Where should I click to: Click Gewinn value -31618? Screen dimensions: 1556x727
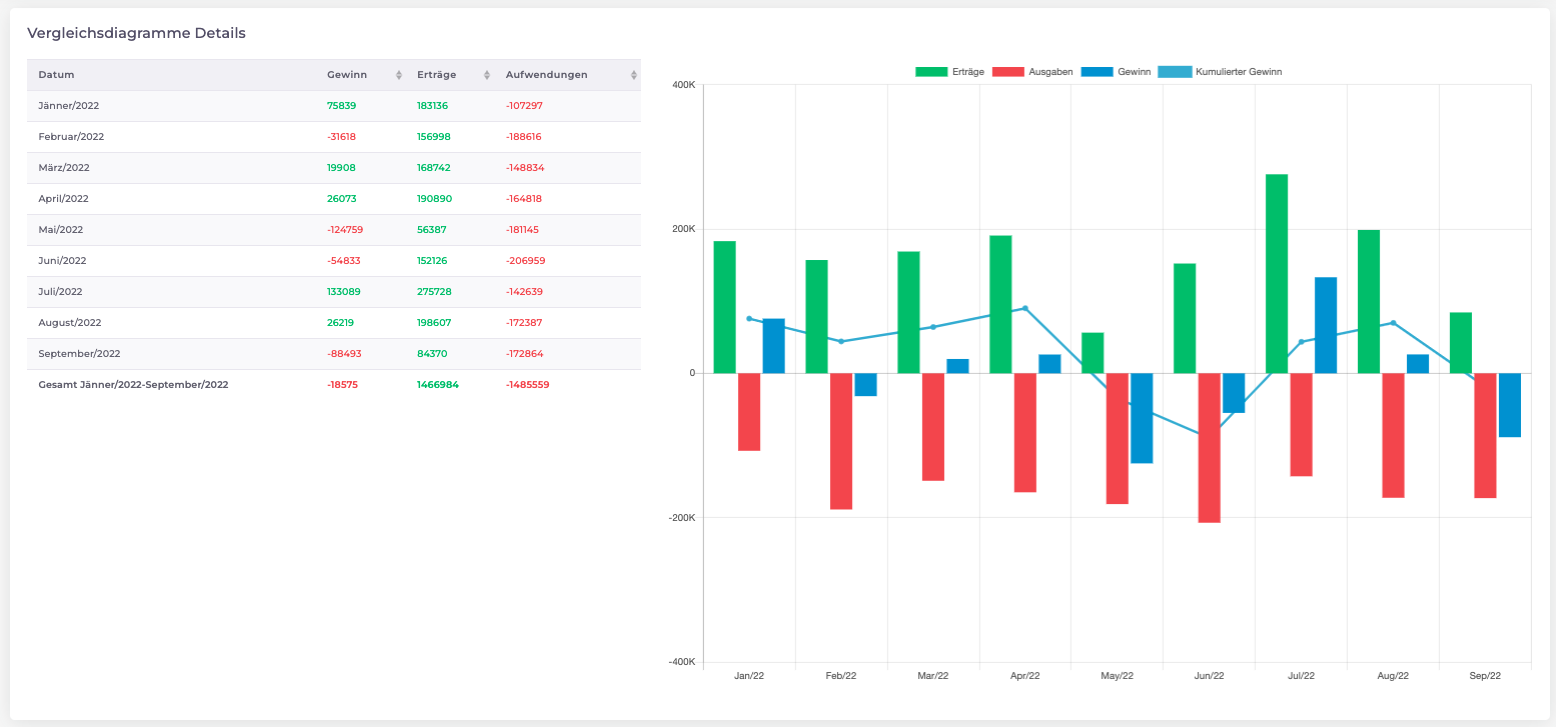pos(341,136)
